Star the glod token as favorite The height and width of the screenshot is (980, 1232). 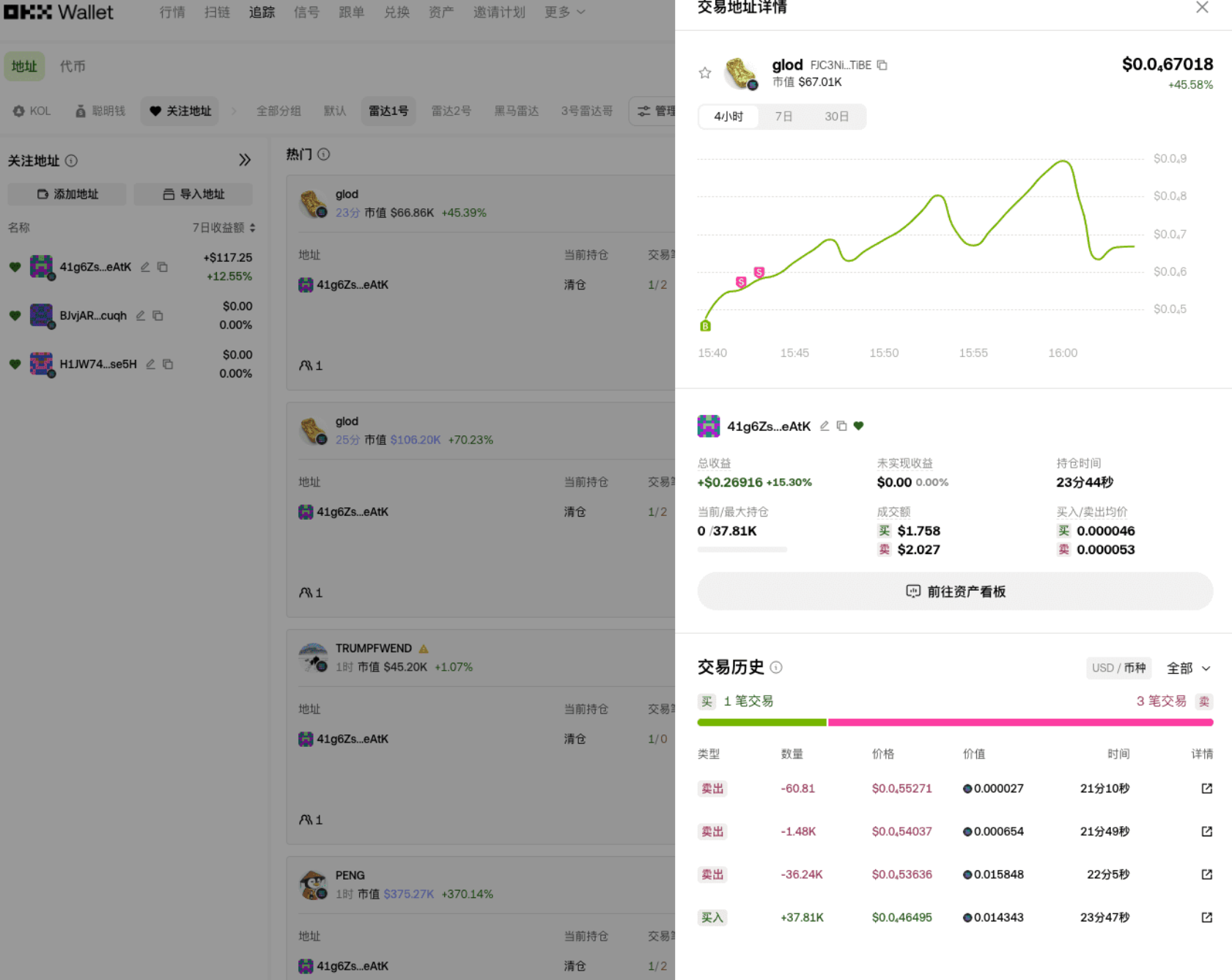point(704,73)
